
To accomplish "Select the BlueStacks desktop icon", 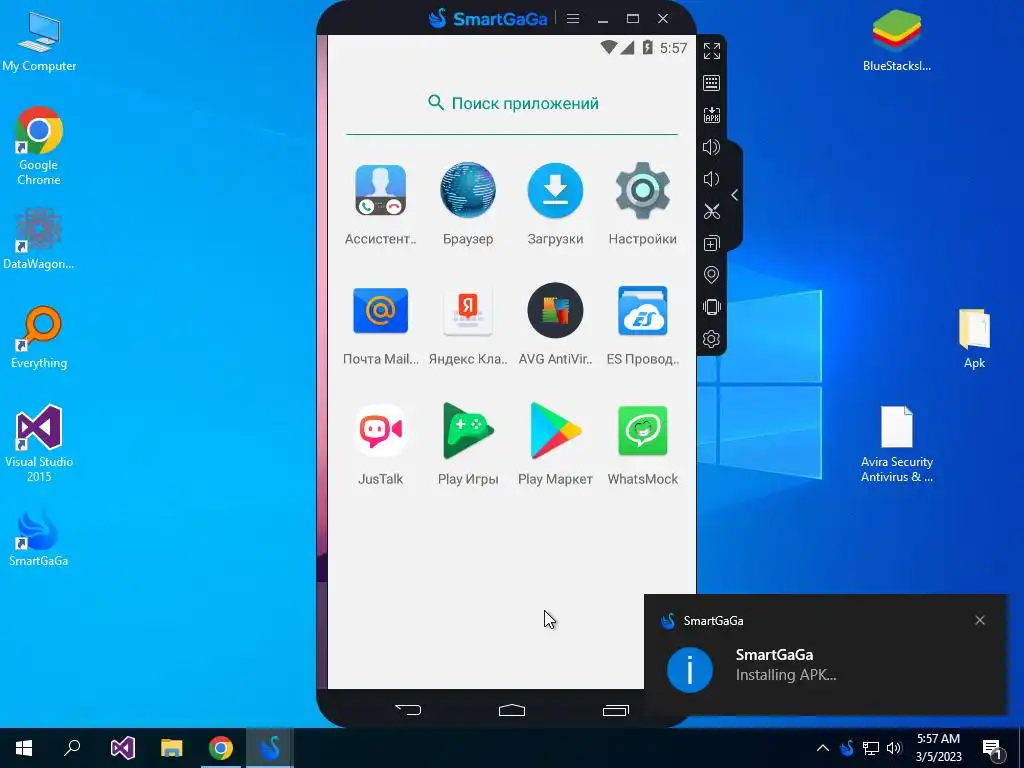I will [x=897, y=40].
